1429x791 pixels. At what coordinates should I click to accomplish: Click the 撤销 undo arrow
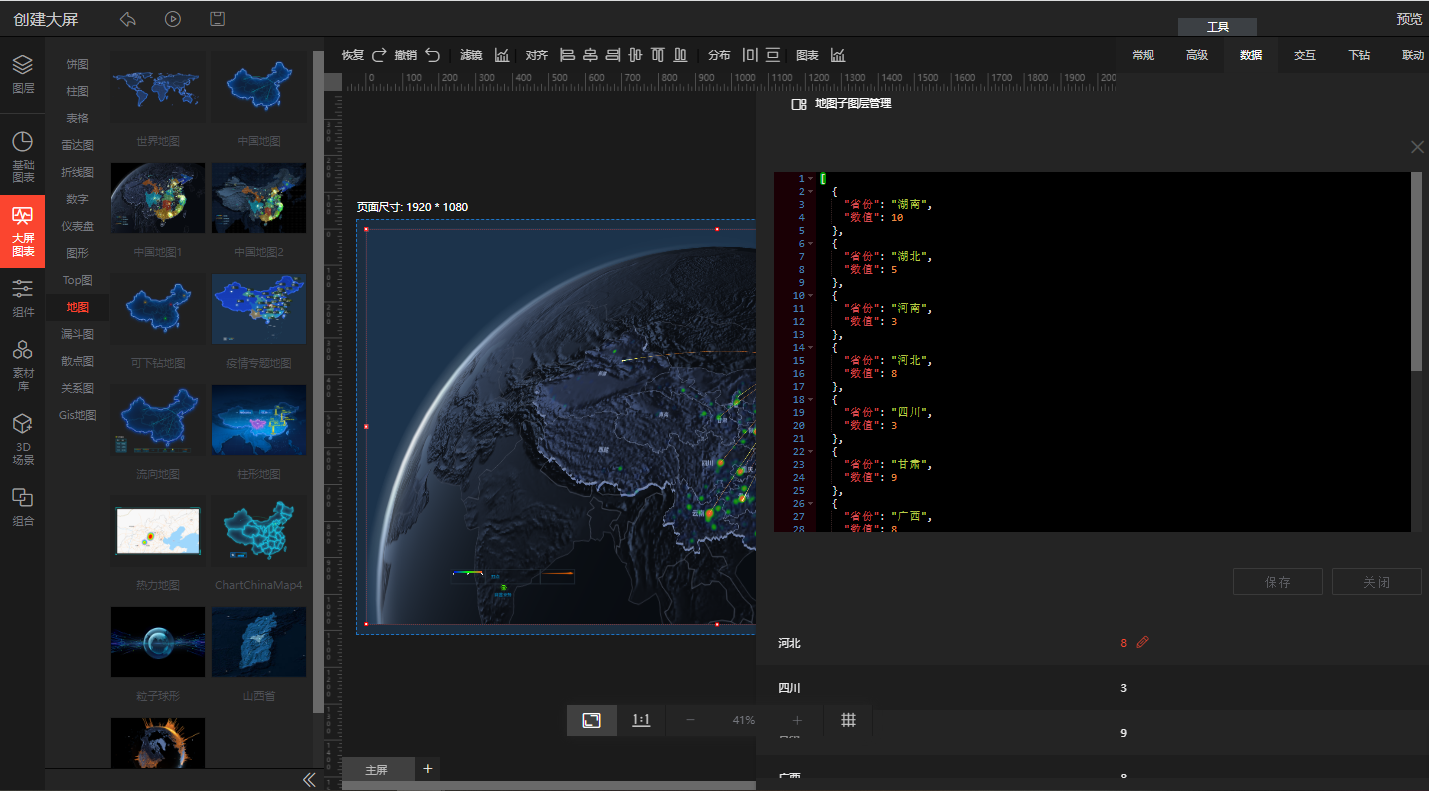pos(432,55)
